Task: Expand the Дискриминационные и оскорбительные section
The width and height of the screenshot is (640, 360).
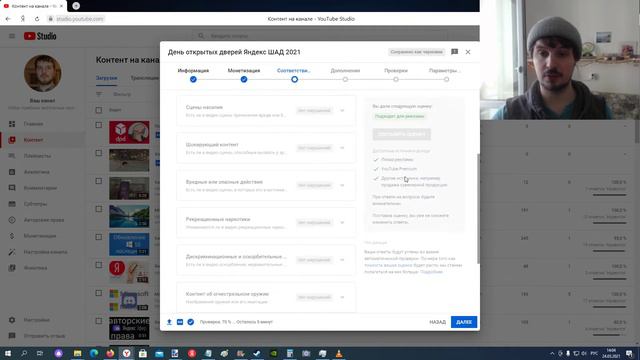Action: [342, 260]
